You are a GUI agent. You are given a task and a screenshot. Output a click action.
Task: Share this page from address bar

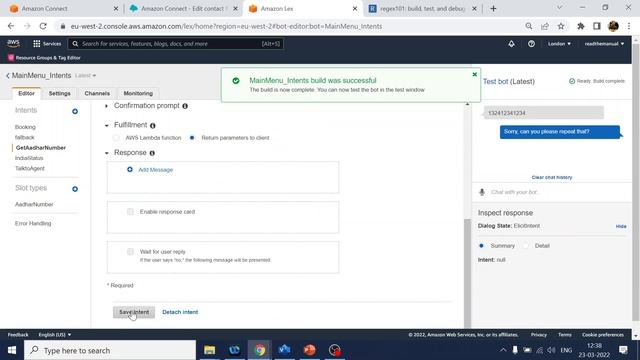click(545, 26)
